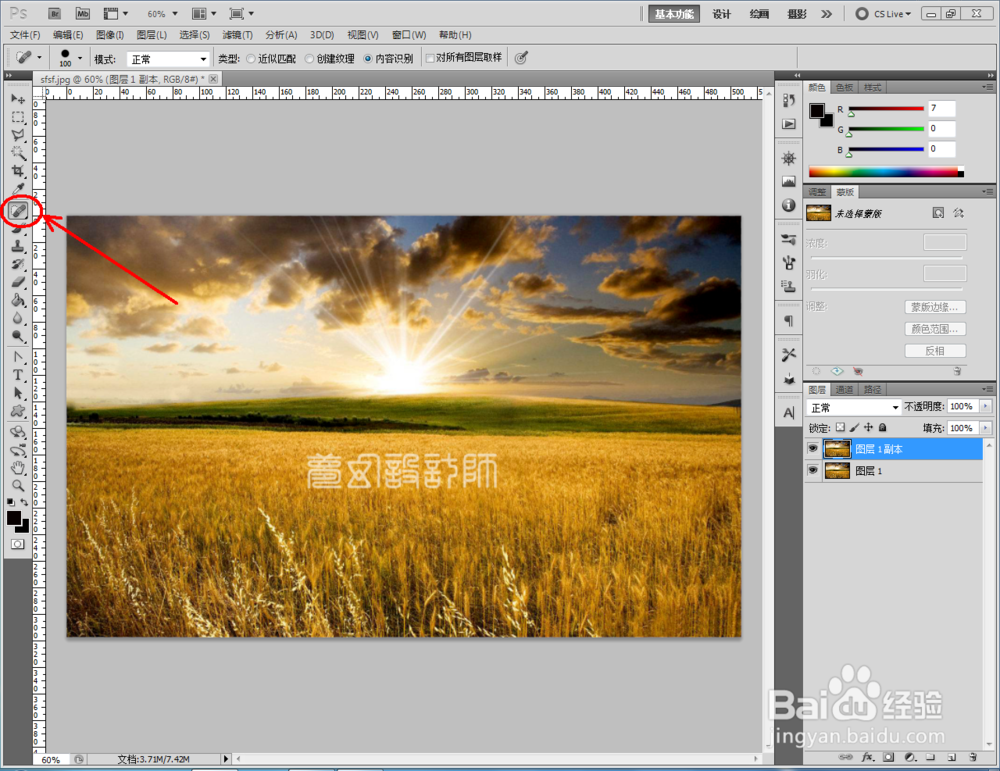Launch Bridge with the Br icon
This screenshot has height=771, width=1000.
55,13
